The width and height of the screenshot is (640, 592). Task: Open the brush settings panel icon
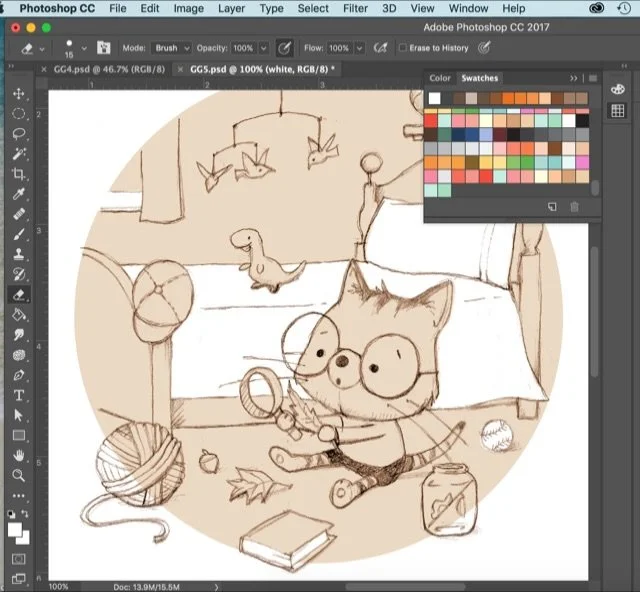[x=104, y=48]
